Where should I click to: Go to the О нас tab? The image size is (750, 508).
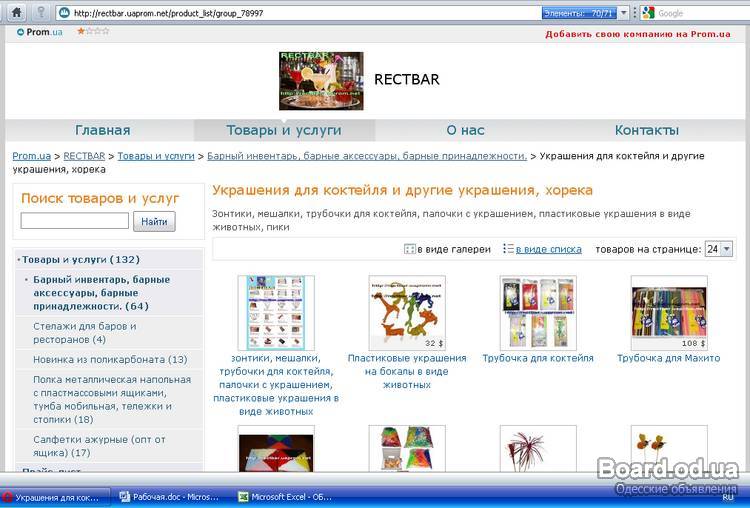tap(465, 130)
